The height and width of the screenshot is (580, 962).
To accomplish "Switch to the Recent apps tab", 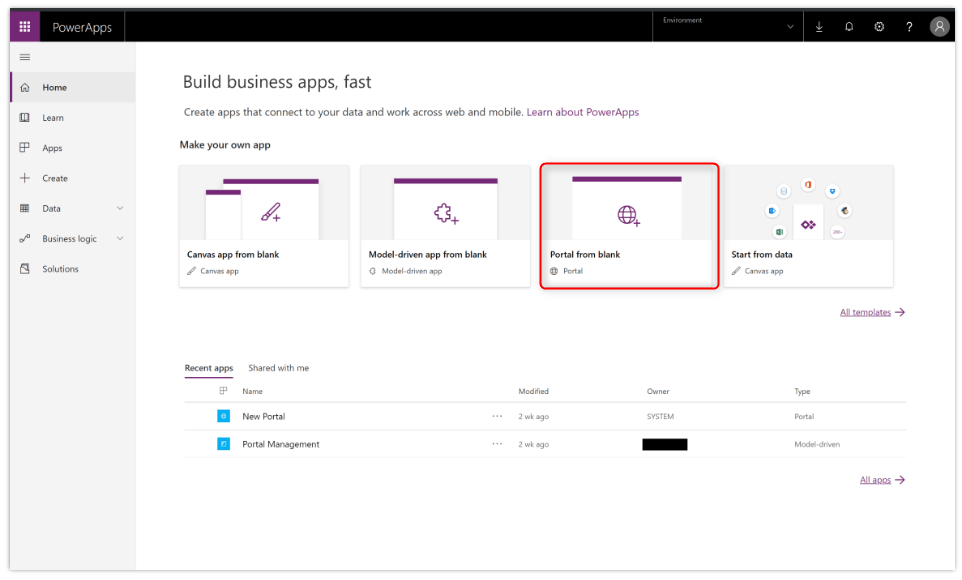I will (209, 368).
